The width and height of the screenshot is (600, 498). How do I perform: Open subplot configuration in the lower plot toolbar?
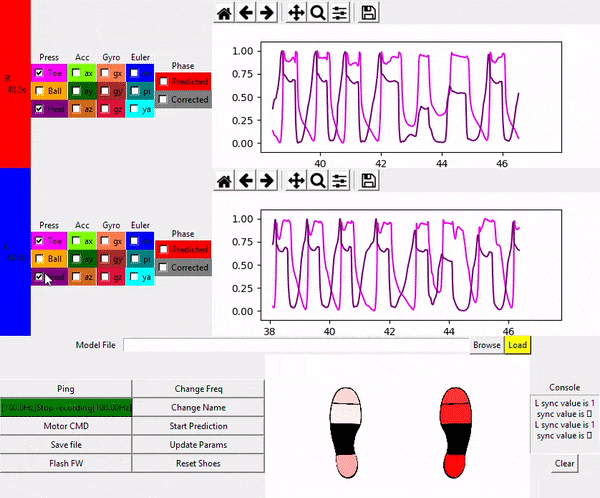[339, 181]
